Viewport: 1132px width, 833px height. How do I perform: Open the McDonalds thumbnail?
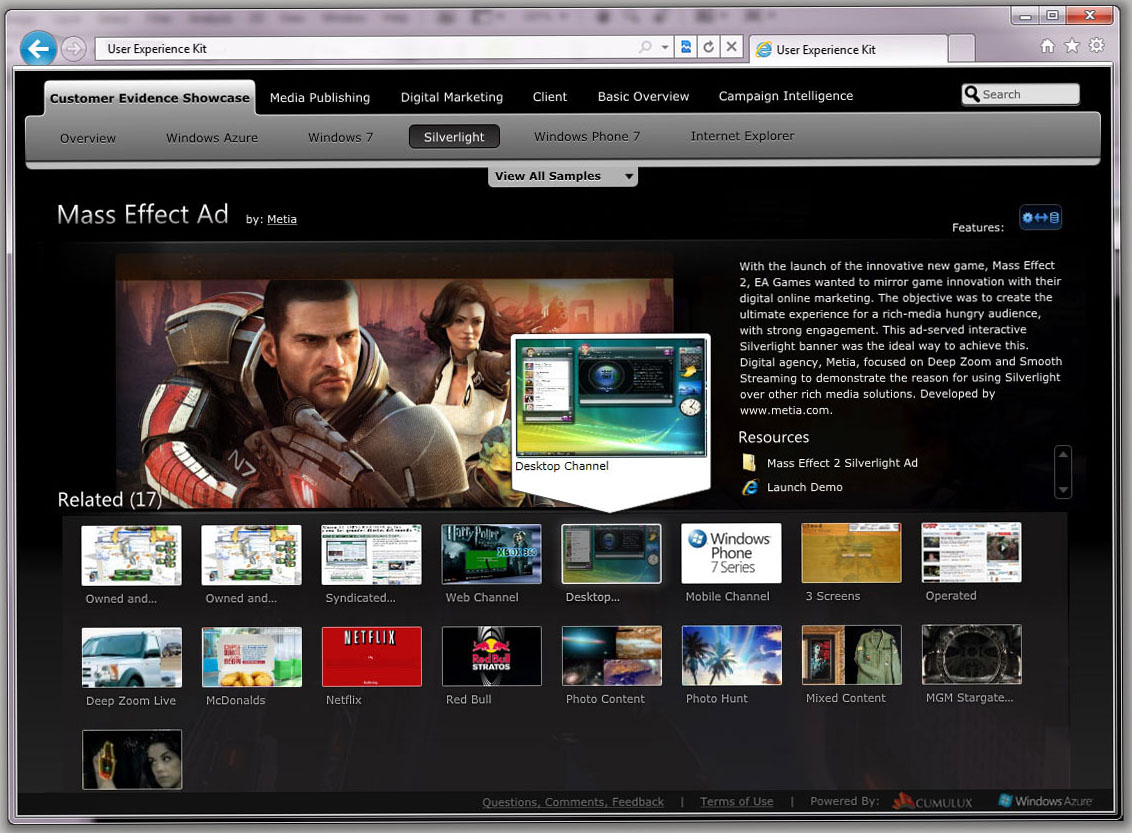251,657
